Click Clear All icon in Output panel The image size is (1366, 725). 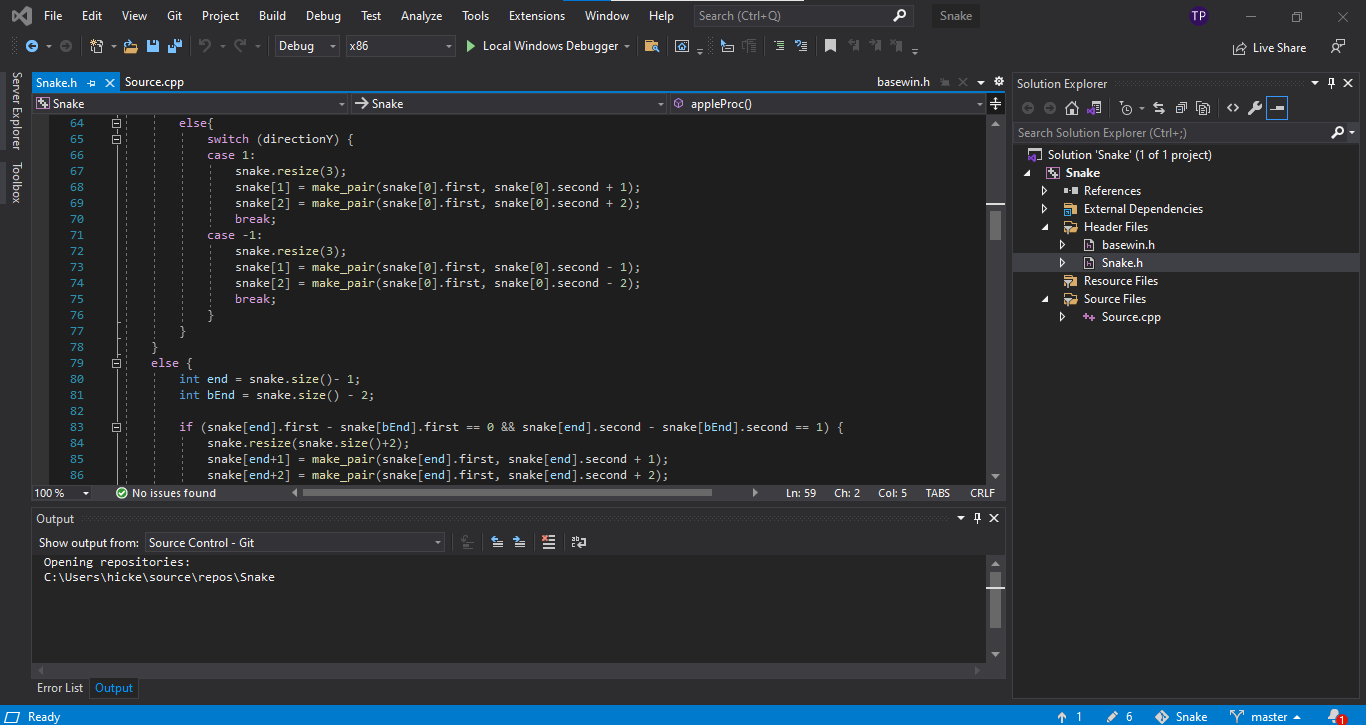tap(548, 542)
